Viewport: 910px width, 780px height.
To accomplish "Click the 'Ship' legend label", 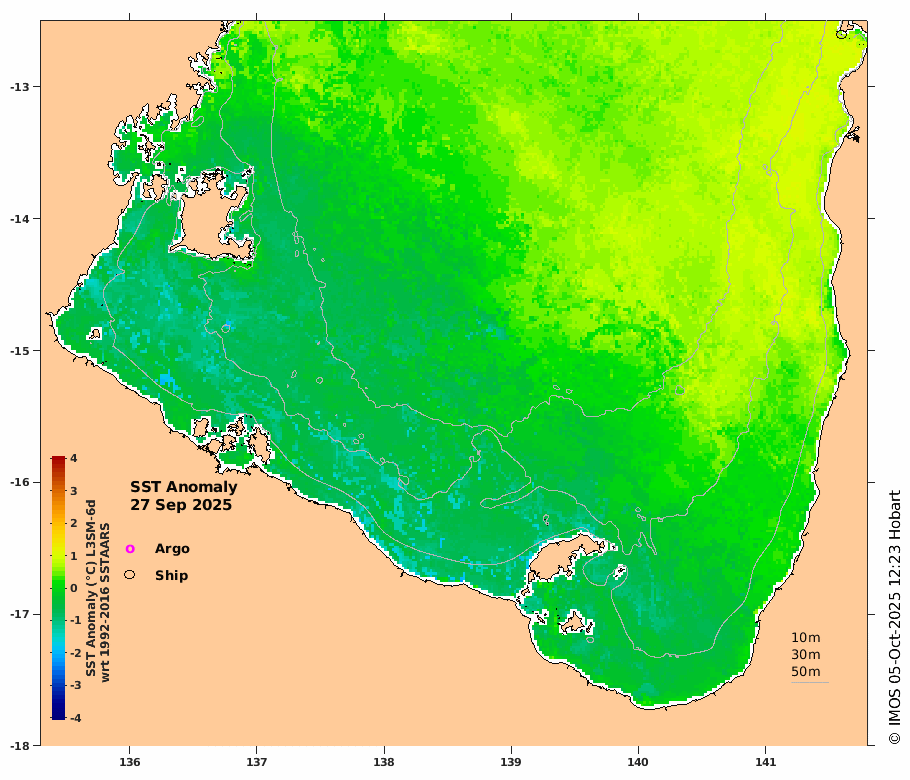I will [x=171, y=575].
